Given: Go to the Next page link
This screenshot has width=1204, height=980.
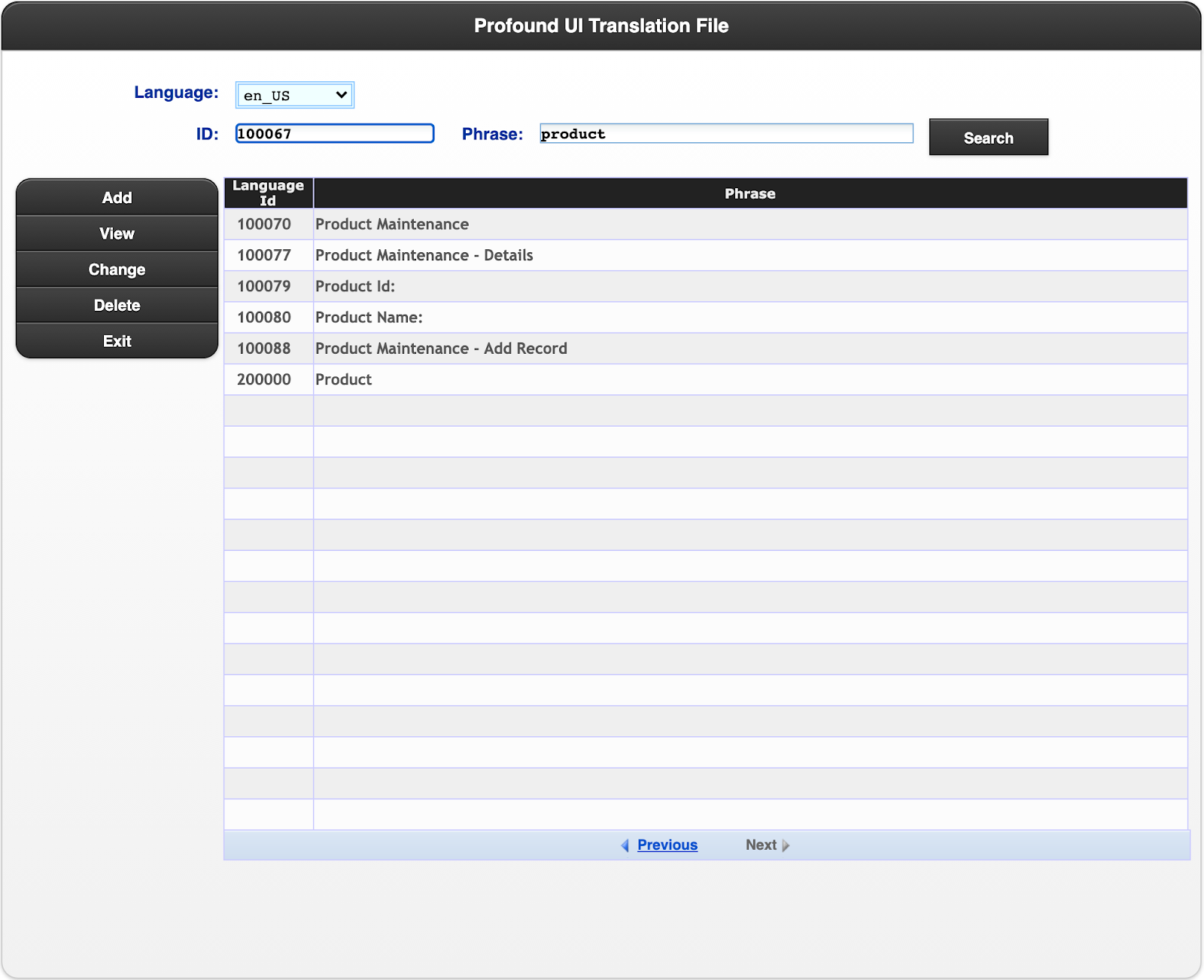Looking at the screenshot, I should point(761,845).
